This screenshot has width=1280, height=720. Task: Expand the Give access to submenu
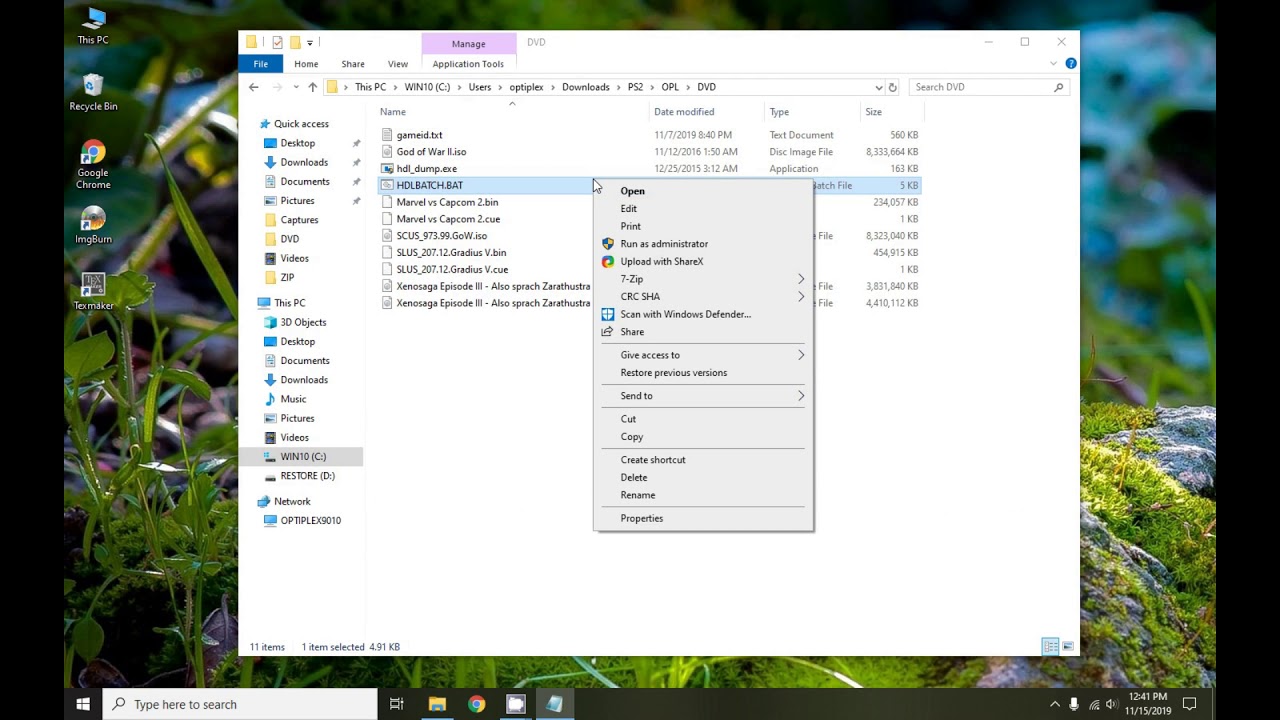[703, 355]
